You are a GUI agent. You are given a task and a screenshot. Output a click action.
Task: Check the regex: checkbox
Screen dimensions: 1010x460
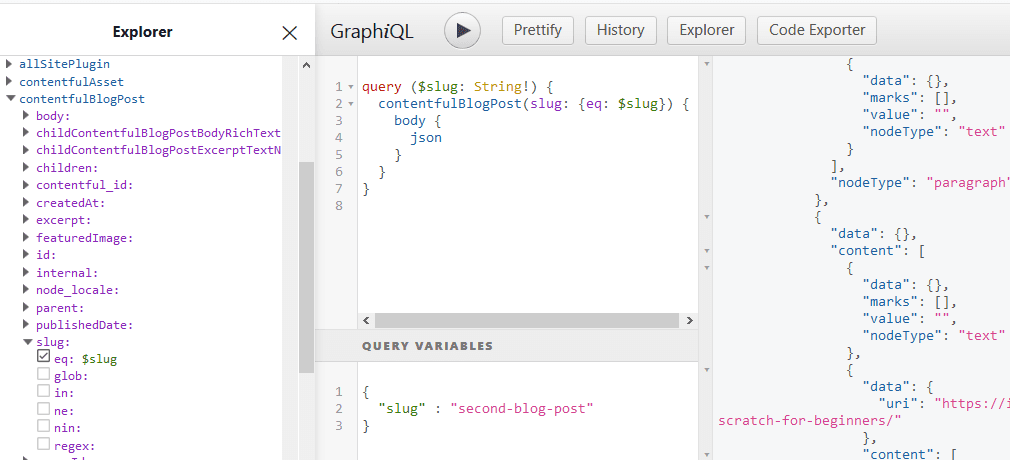pyautogui.click(x=43, y=443)
